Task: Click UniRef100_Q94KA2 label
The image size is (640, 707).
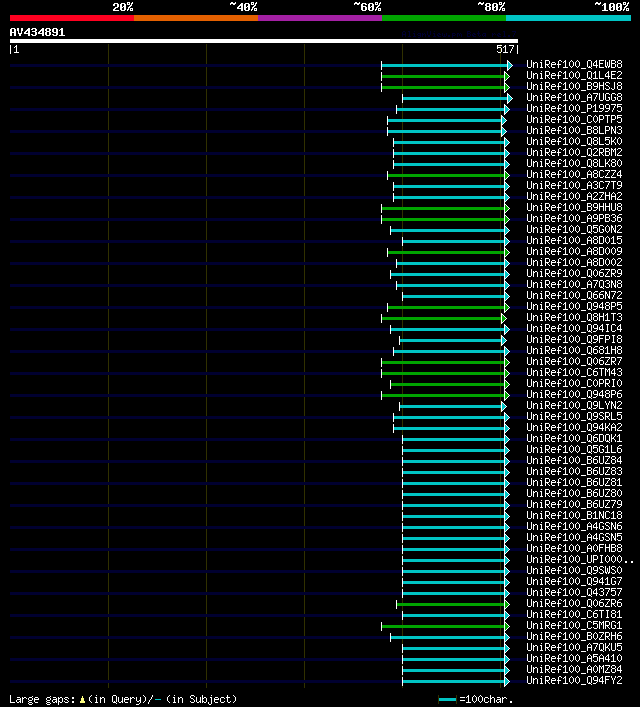Action: tap(574, 427)
